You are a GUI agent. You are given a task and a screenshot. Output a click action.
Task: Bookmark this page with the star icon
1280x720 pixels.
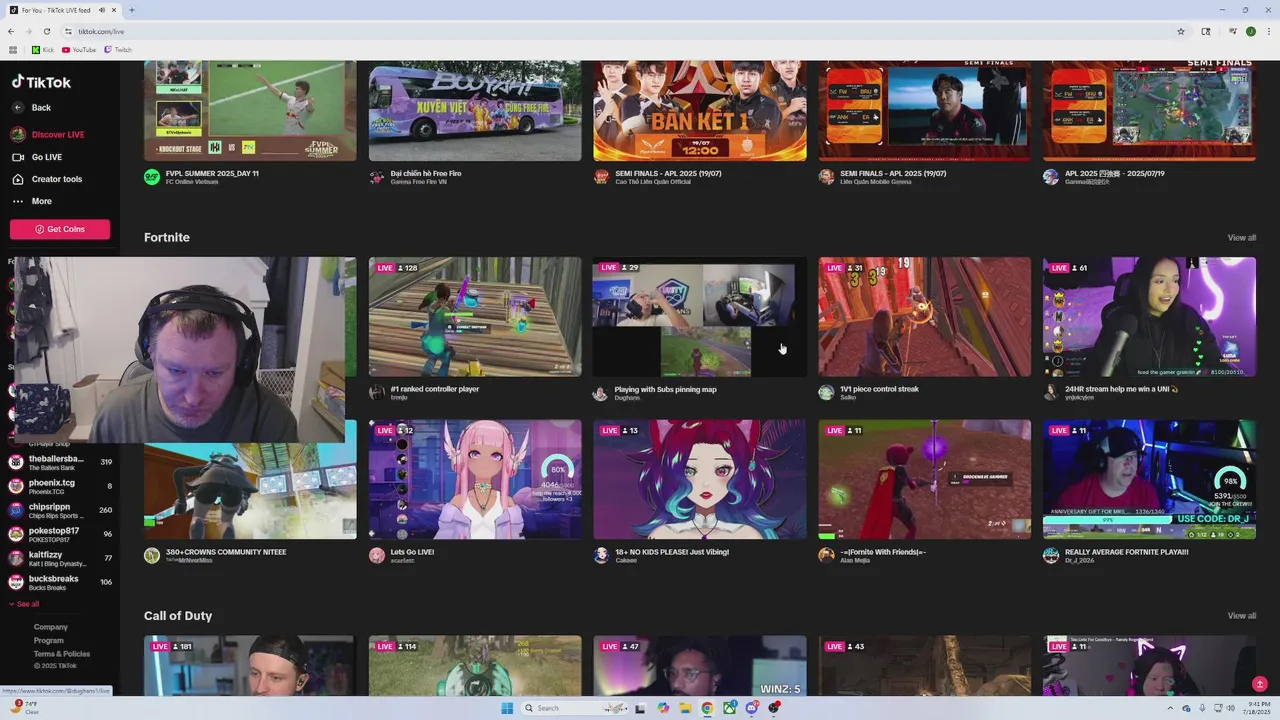click(x=1180, y=31)
